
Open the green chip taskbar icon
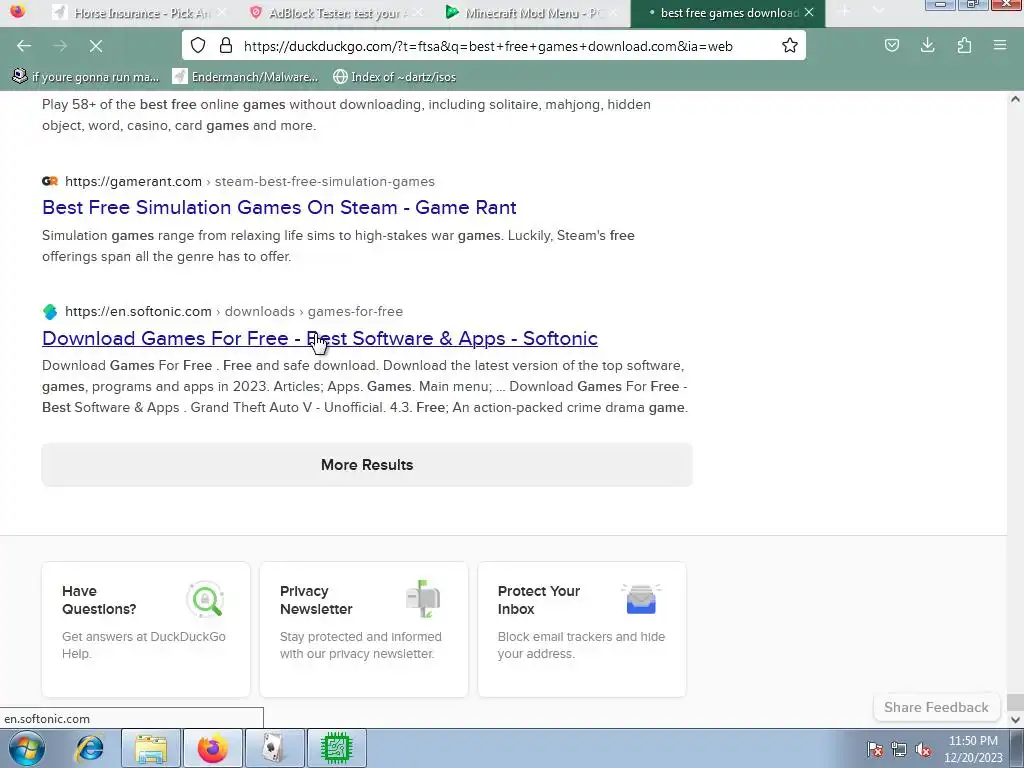coord(336,748)
